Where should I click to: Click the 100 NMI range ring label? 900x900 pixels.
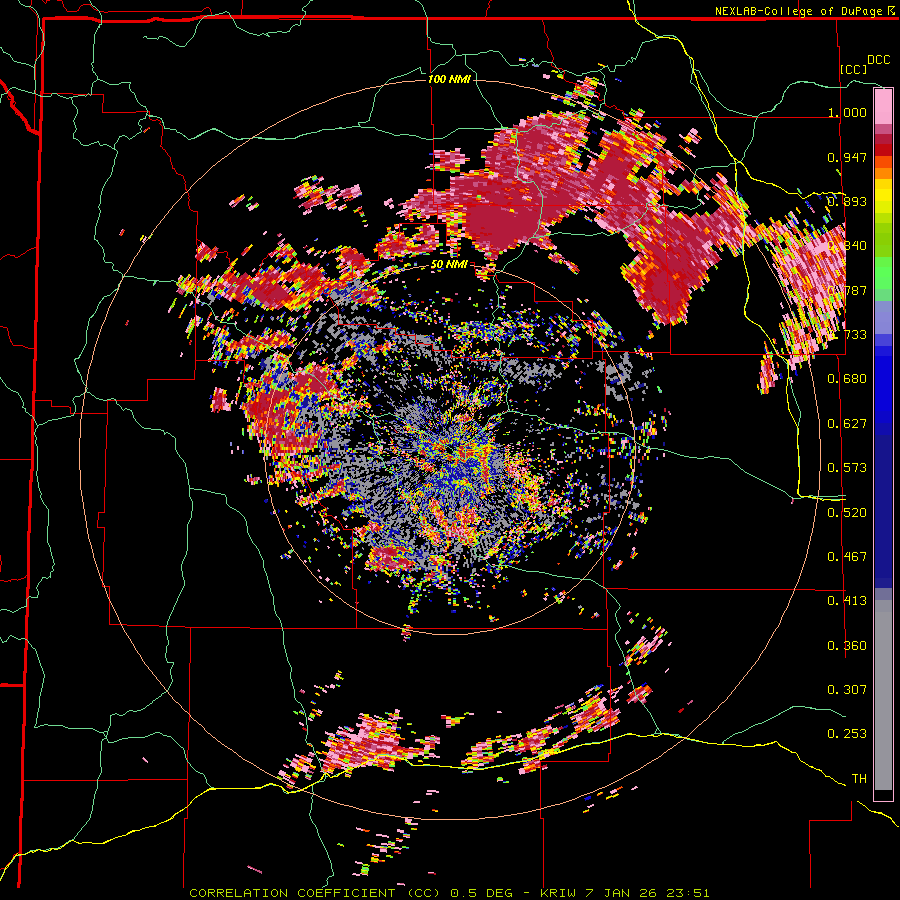(x=449, y=79)
